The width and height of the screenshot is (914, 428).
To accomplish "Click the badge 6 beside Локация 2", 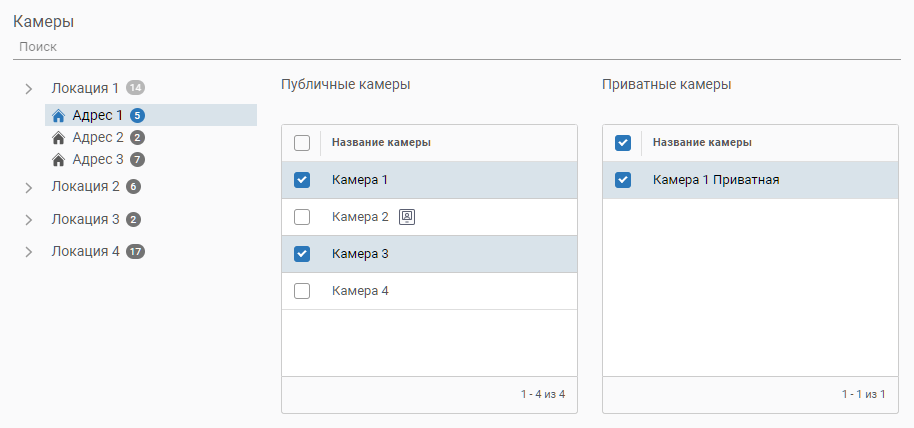I will pyautogui.click(x=133, y=187).
